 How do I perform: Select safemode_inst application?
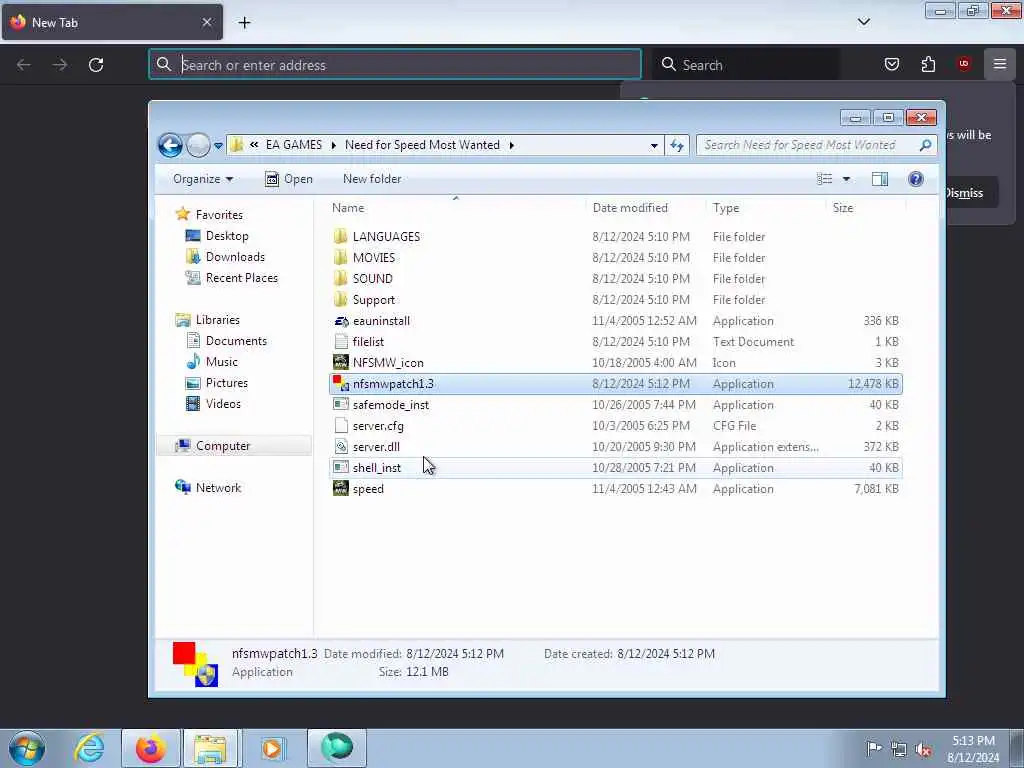[615, 405]
